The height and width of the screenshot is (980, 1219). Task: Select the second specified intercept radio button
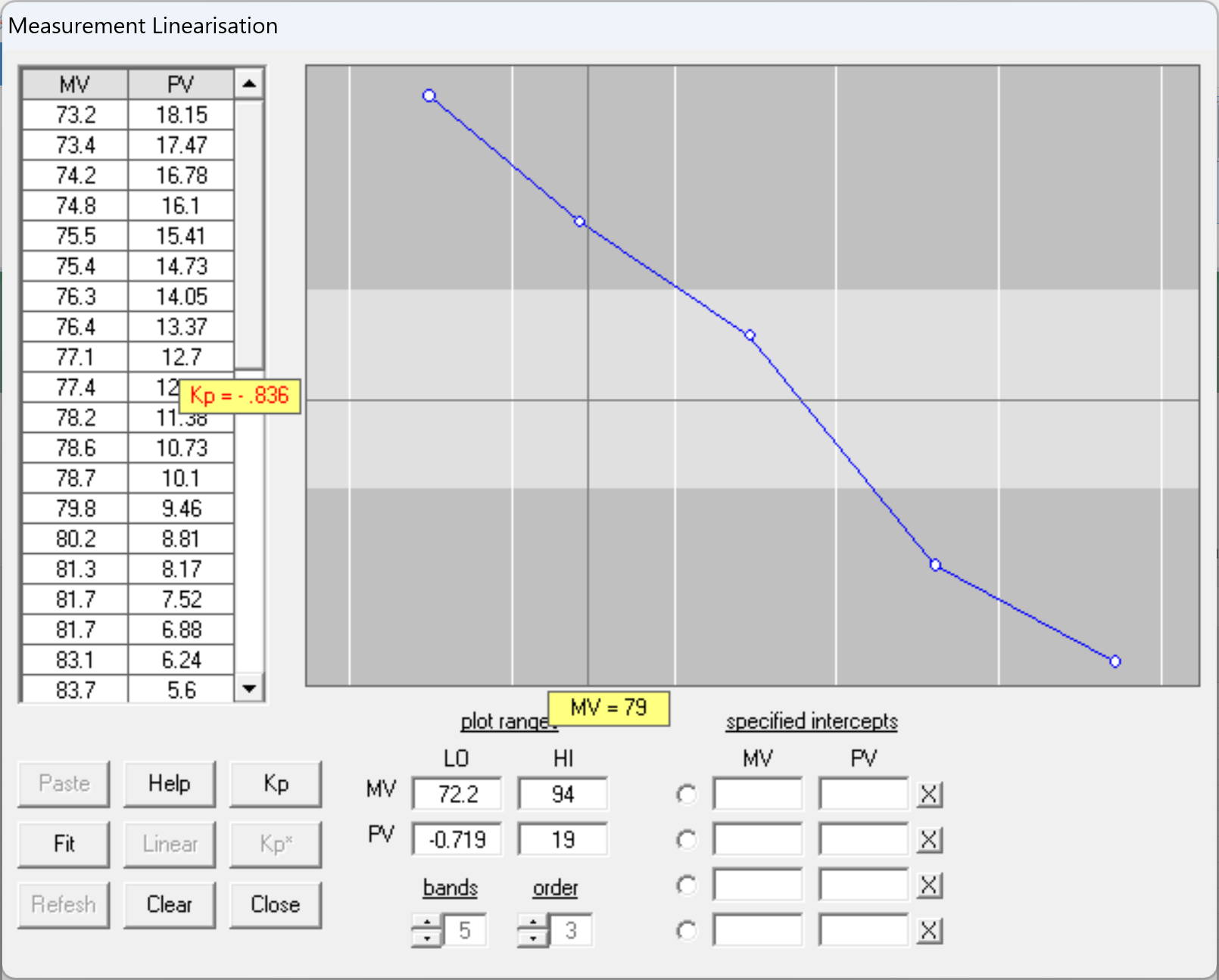(687, 840)
